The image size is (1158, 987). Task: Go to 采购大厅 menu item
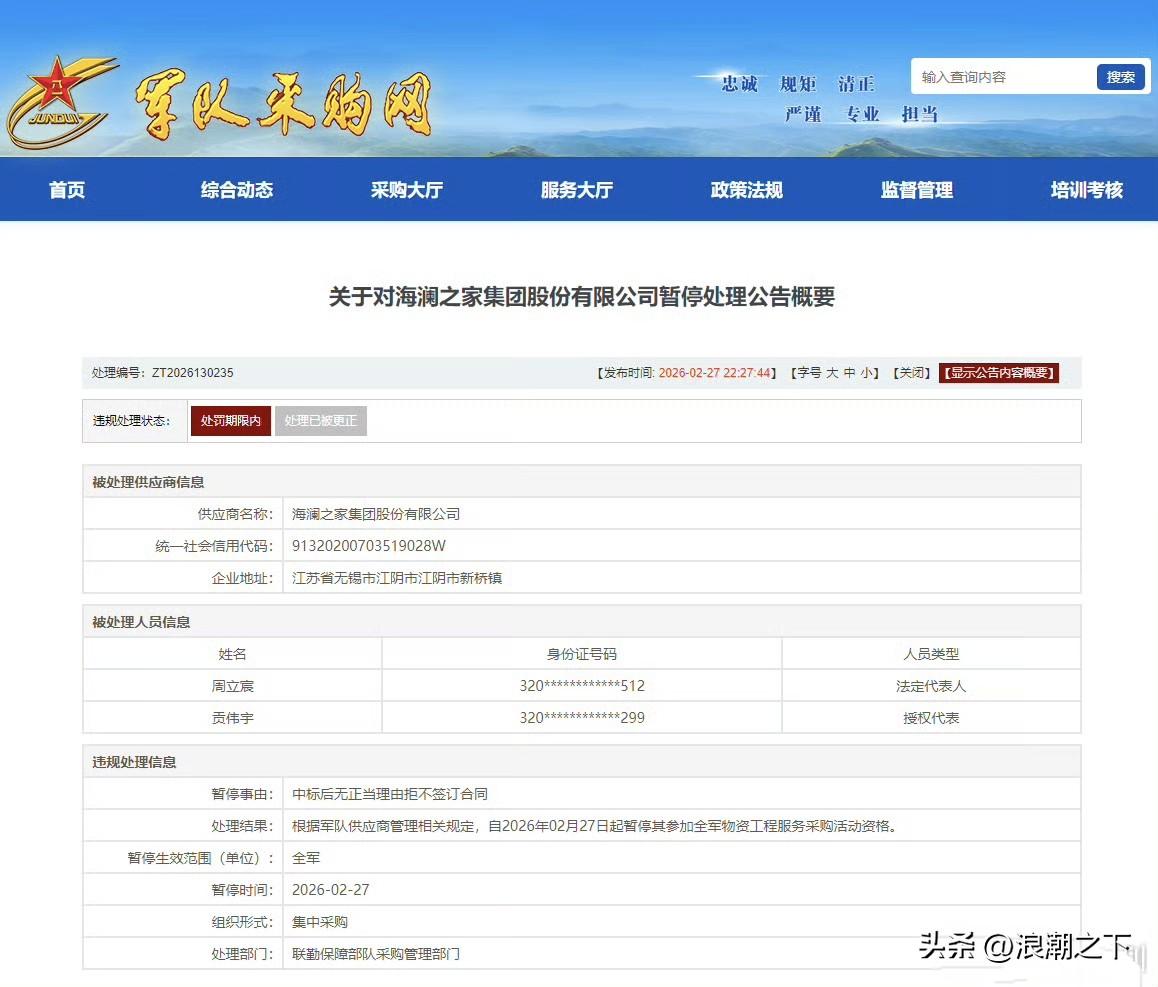[x=407, y=190]
